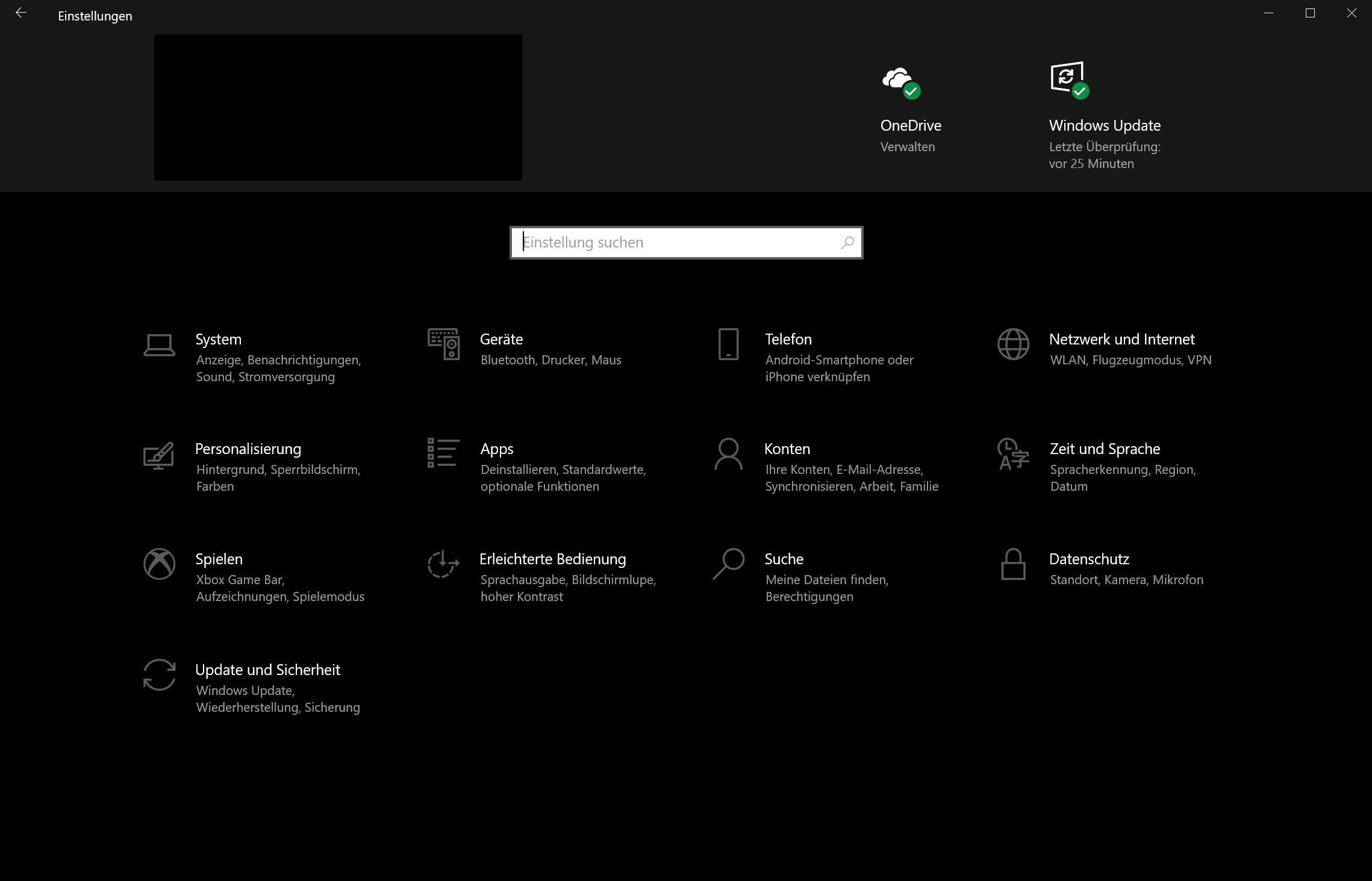Viewport: 1372px width, 881px height.
Task: Open the Telefon settings title
Action: click(788, 340)
